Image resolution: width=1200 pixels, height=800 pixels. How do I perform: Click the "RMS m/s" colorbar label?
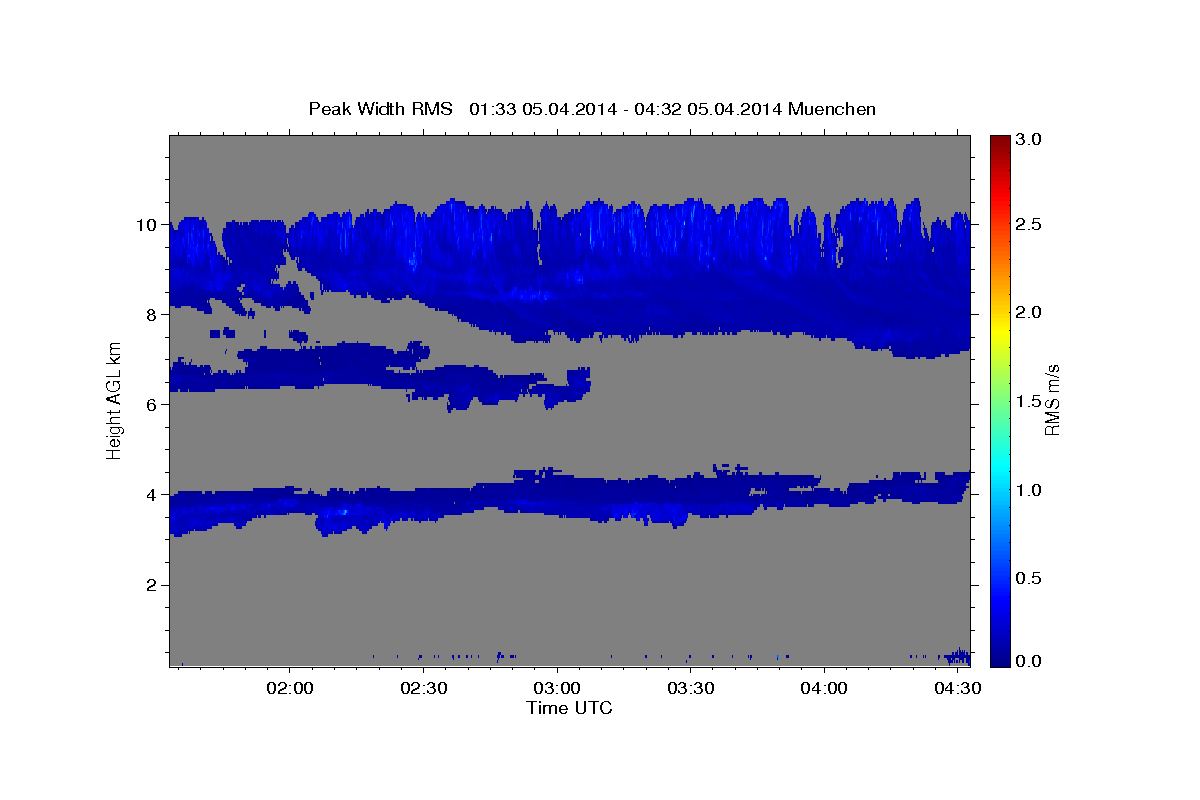point(1052,400)
